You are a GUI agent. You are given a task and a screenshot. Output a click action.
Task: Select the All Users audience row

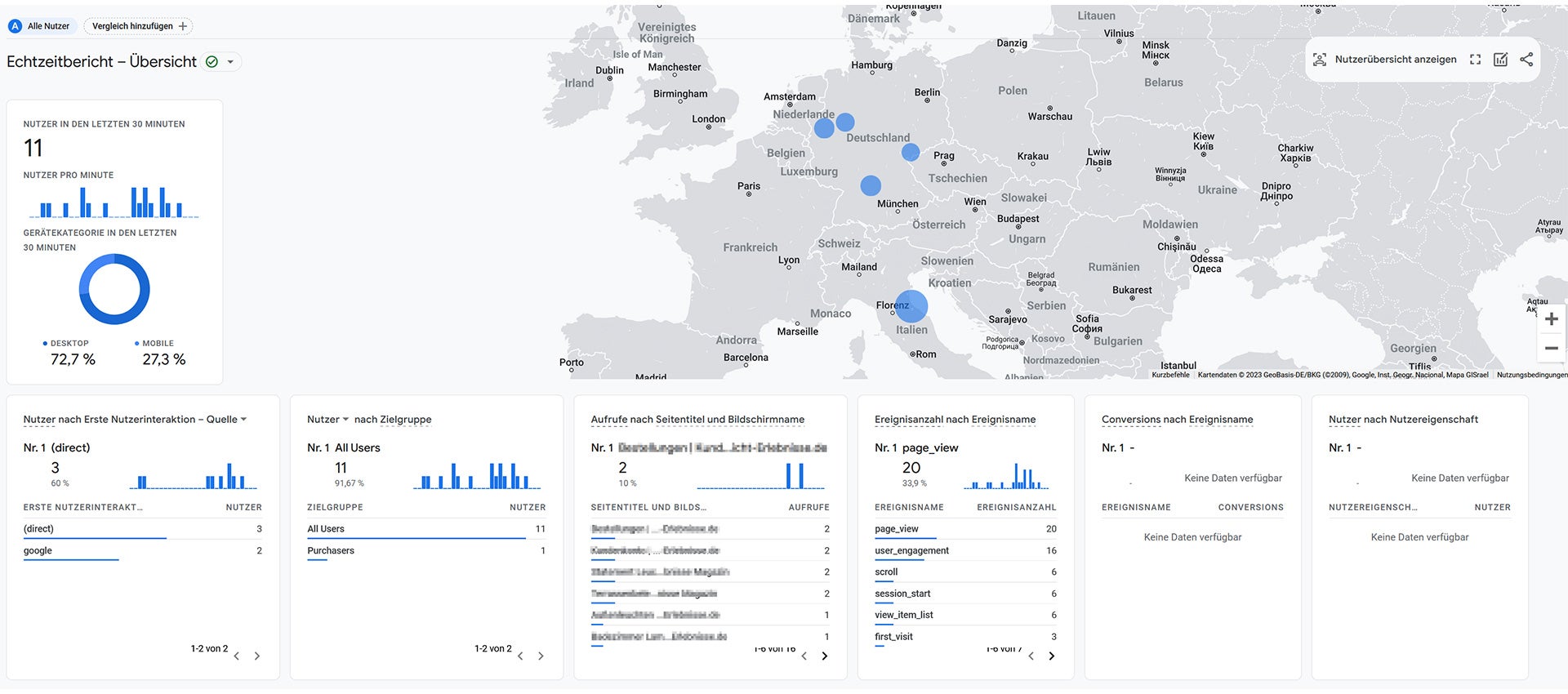(426, 529)
